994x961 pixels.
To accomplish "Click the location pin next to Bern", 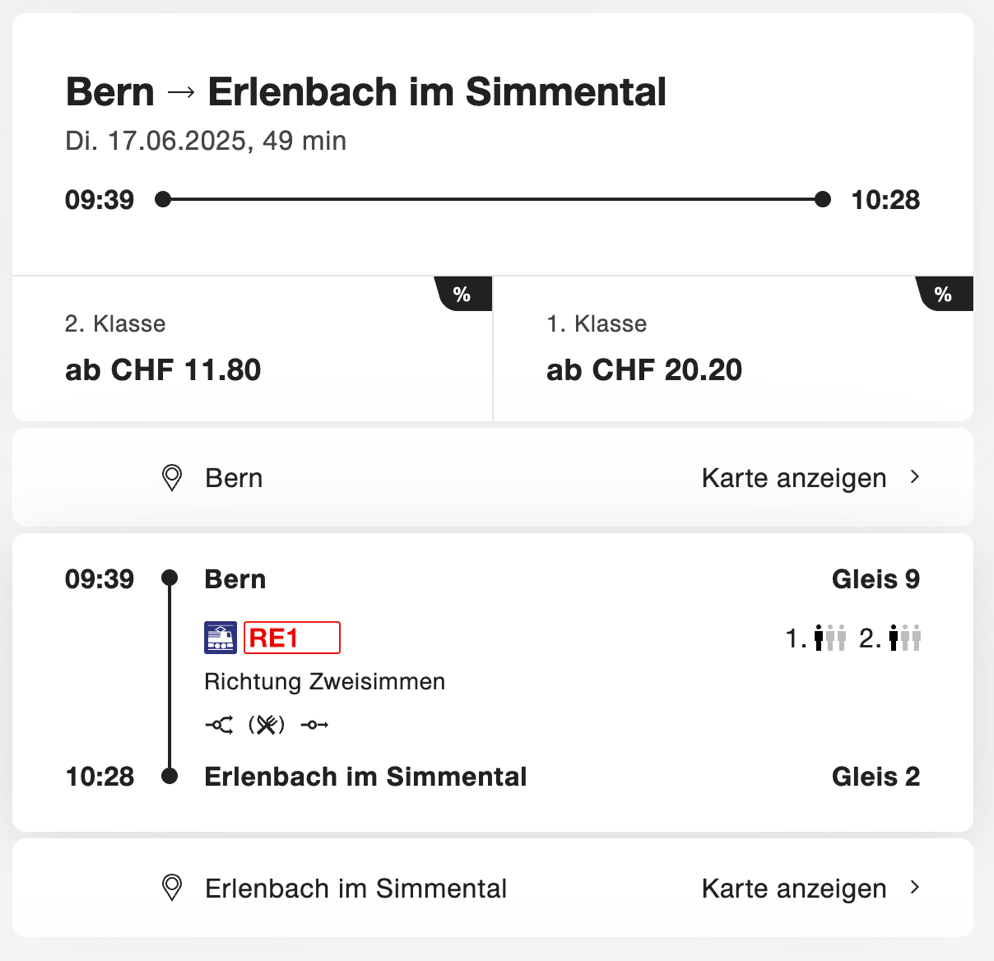I will click(x=172, y=478).
